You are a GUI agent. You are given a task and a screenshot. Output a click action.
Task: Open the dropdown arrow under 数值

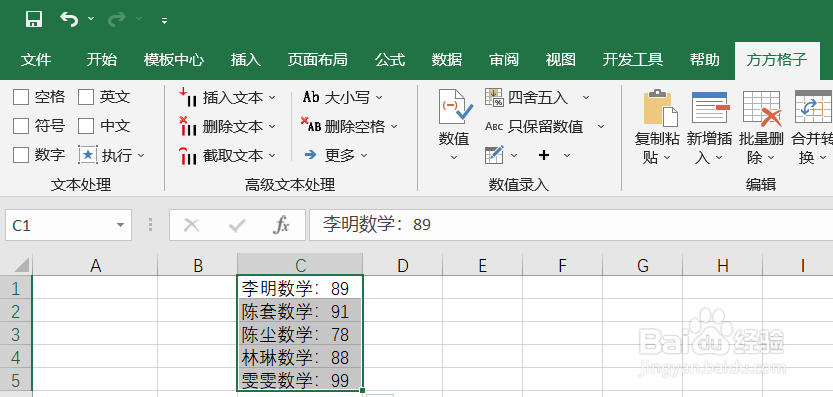tap(454, 157)
